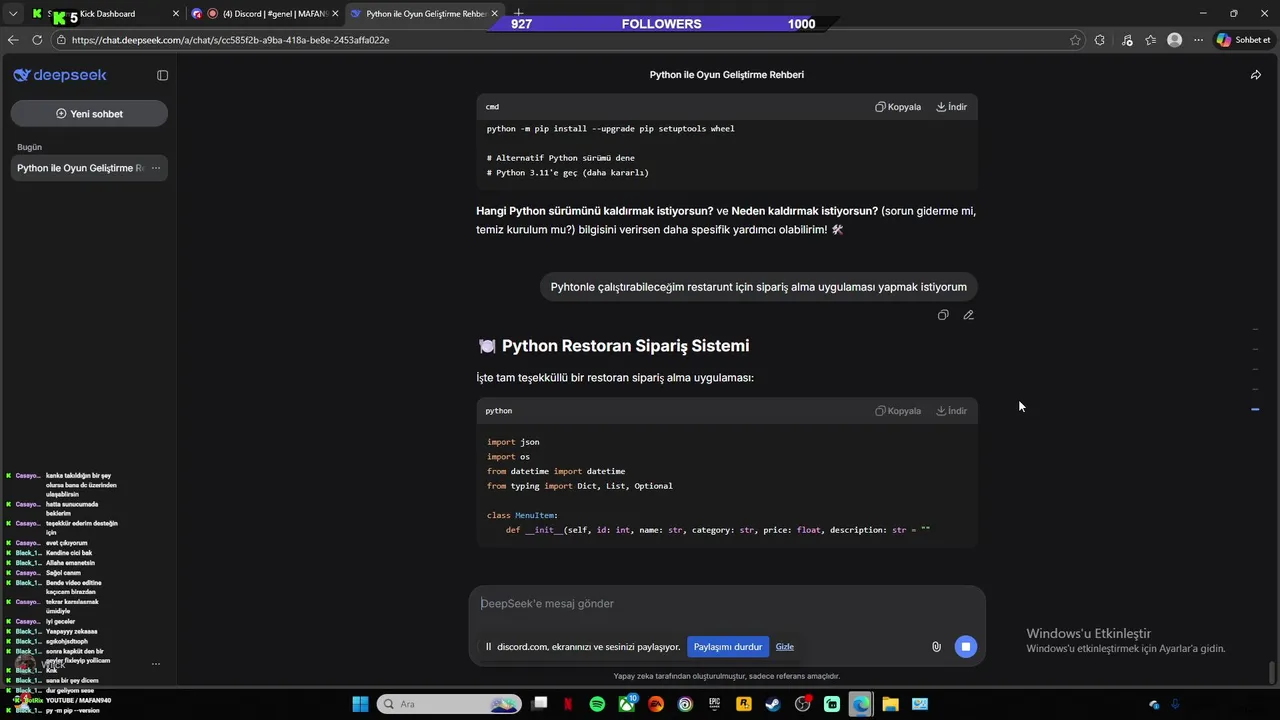Open browser extensions puzzle icon
1280x720 pixels.
1100,40
